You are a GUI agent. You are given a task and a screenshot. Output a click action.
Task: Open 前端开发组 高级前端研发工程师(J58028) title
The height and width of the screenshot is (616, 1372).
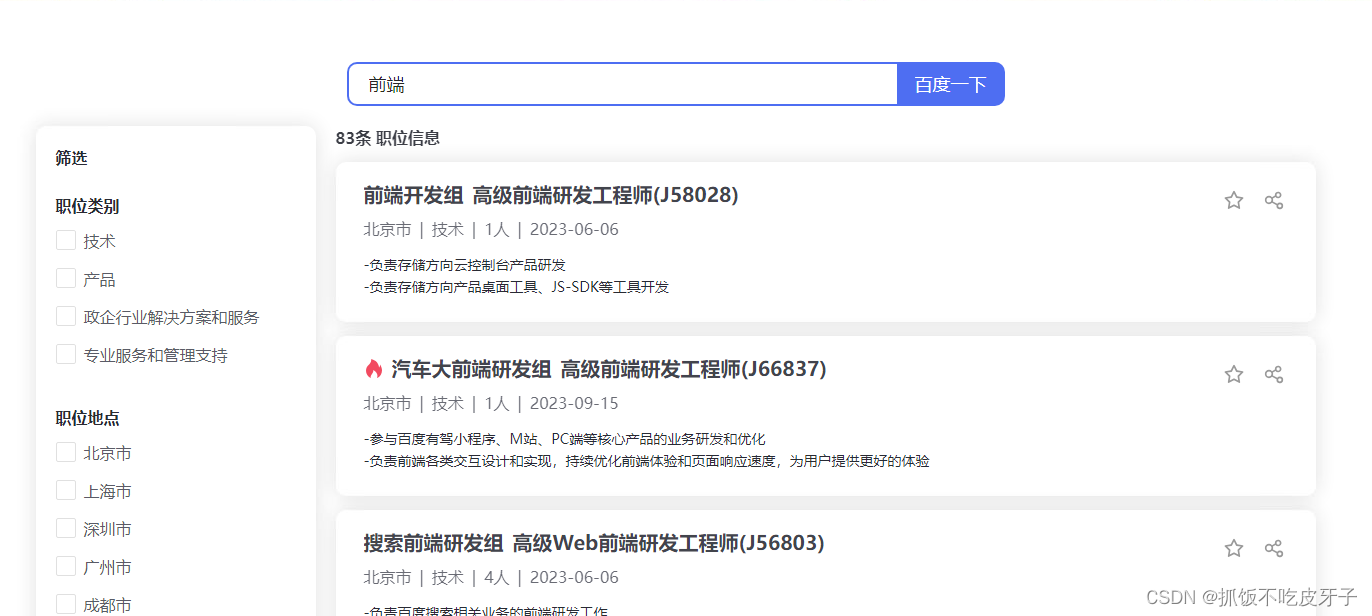[x=551, y=195]
